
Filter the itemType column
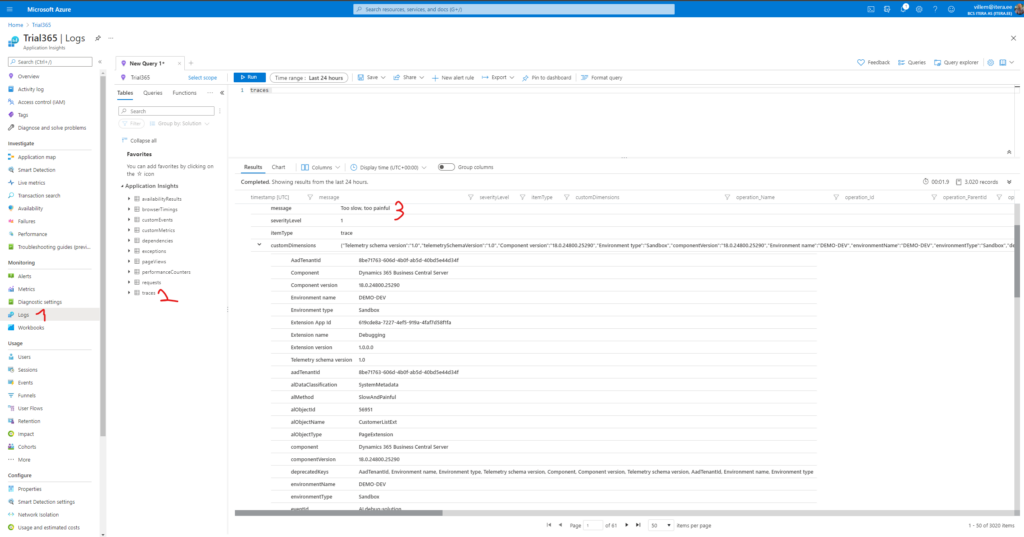(566, 197)
